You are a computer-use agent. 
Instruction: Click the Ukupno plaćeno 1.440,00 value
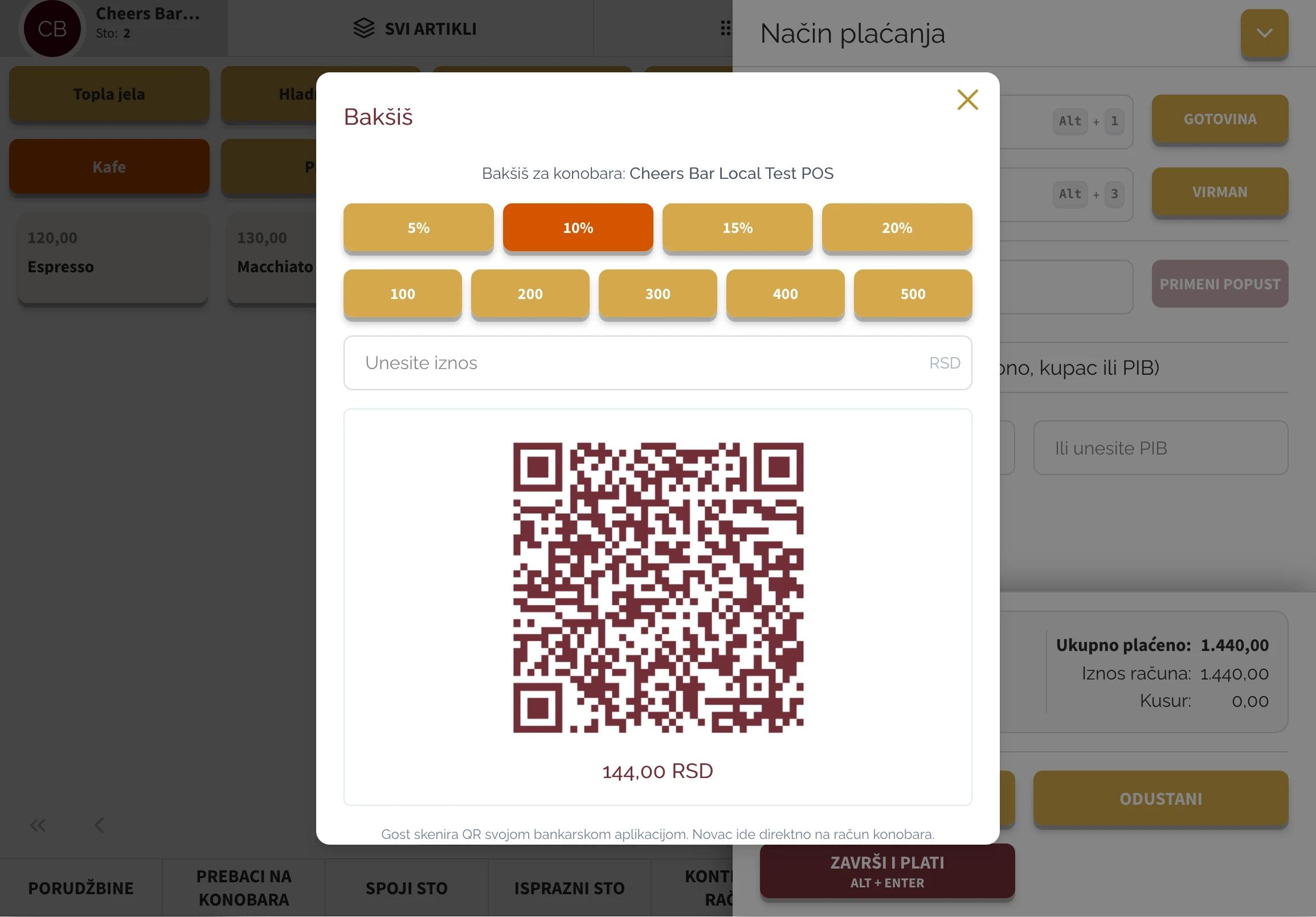pyautogui.click(x=1235, y=645)
